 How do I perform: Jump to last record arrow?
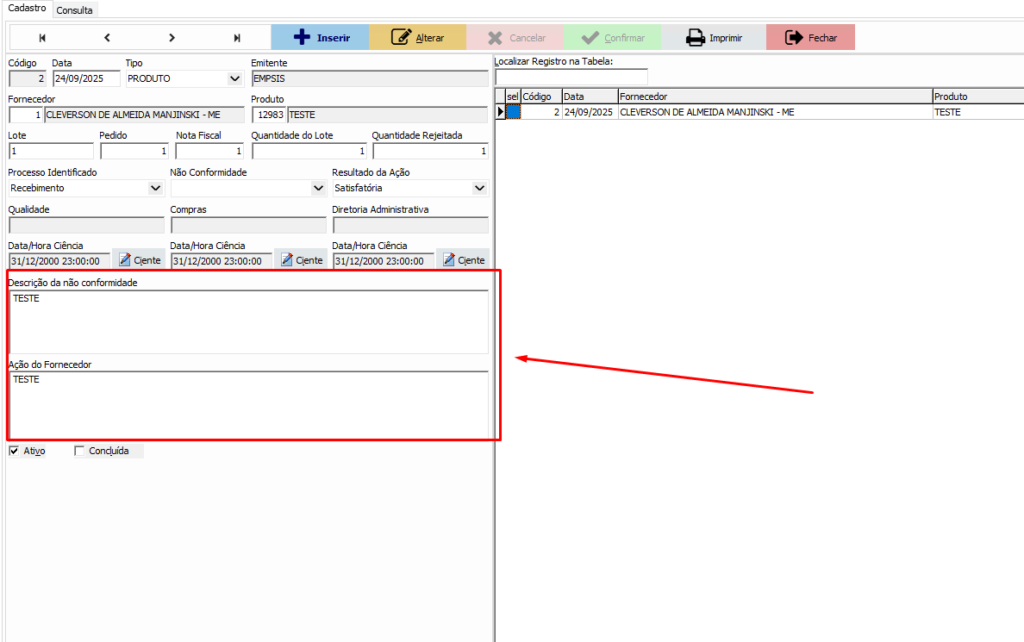pyautogui.click(x=237, y=38)
